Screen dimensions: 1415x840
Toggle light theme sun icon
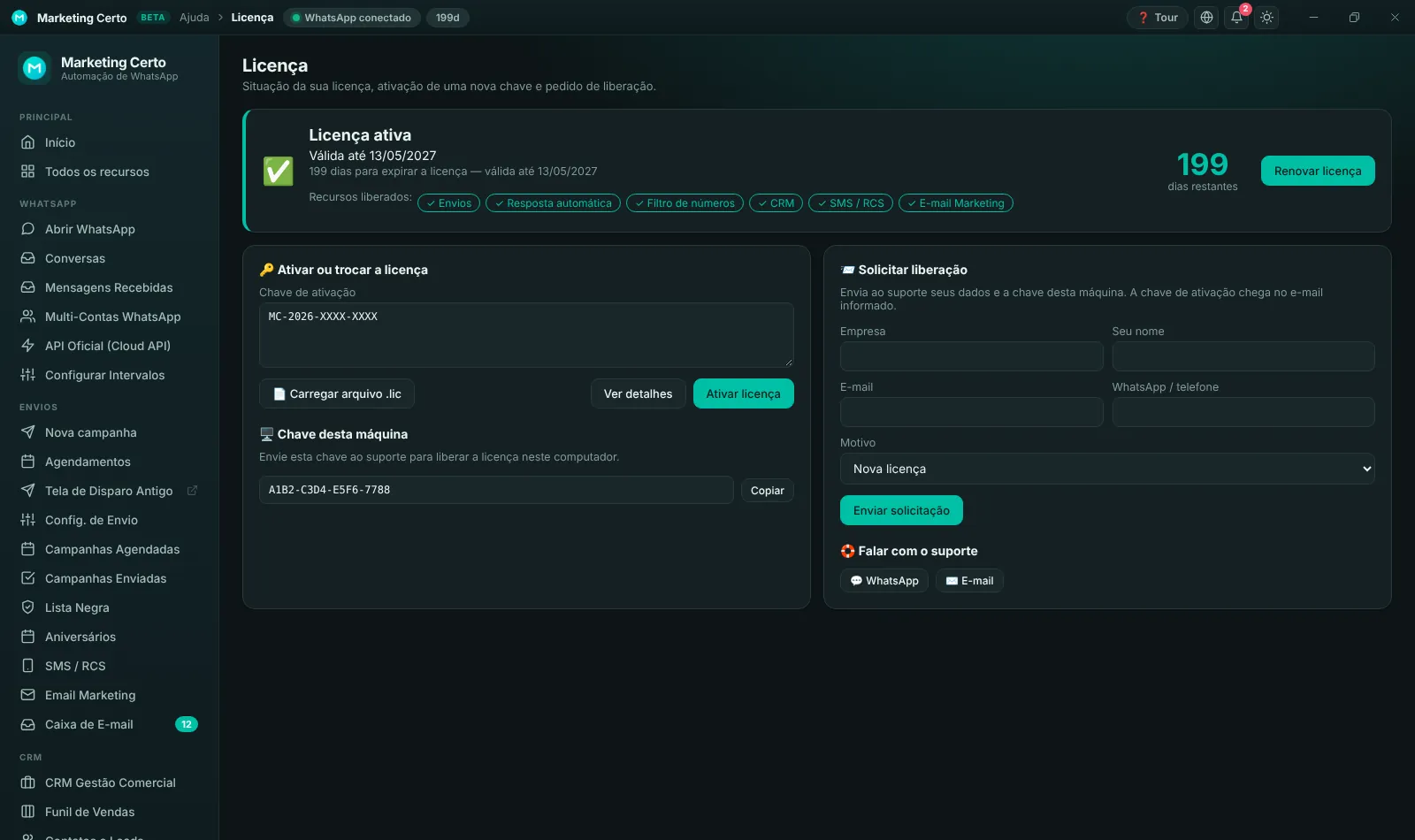coord(1266,18)
